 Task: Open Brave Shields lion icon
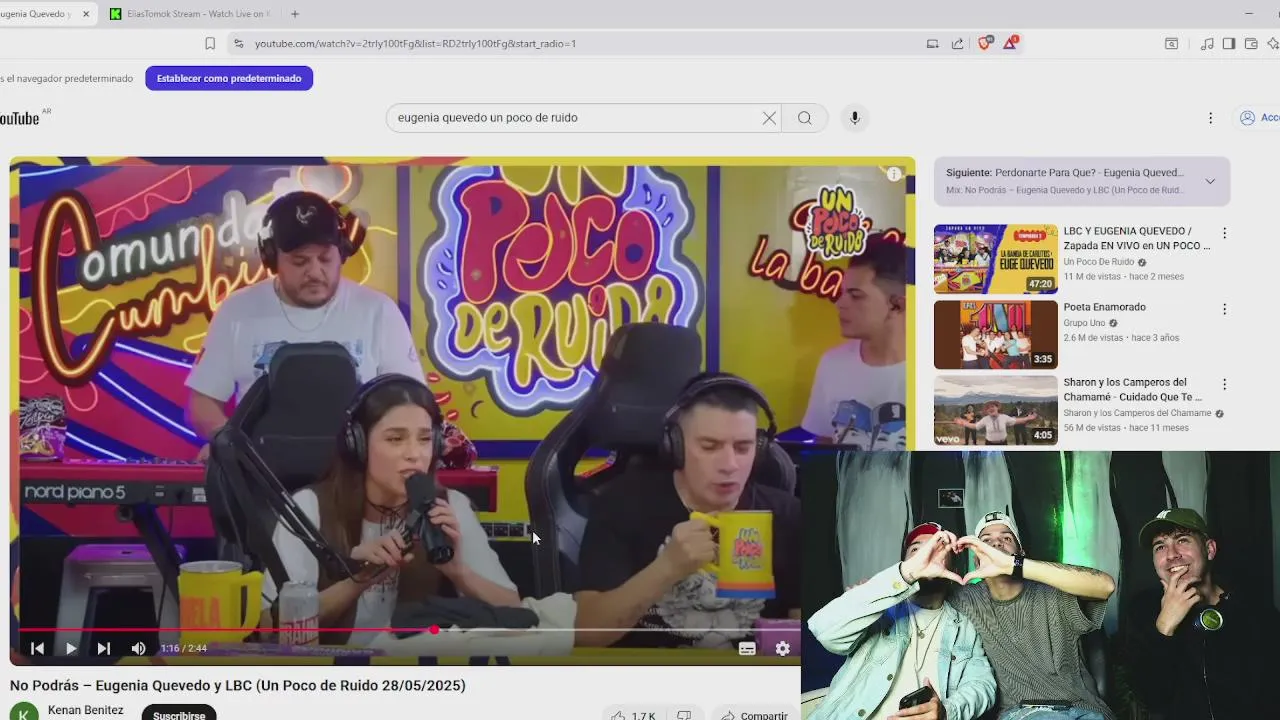tap(984, 43)
